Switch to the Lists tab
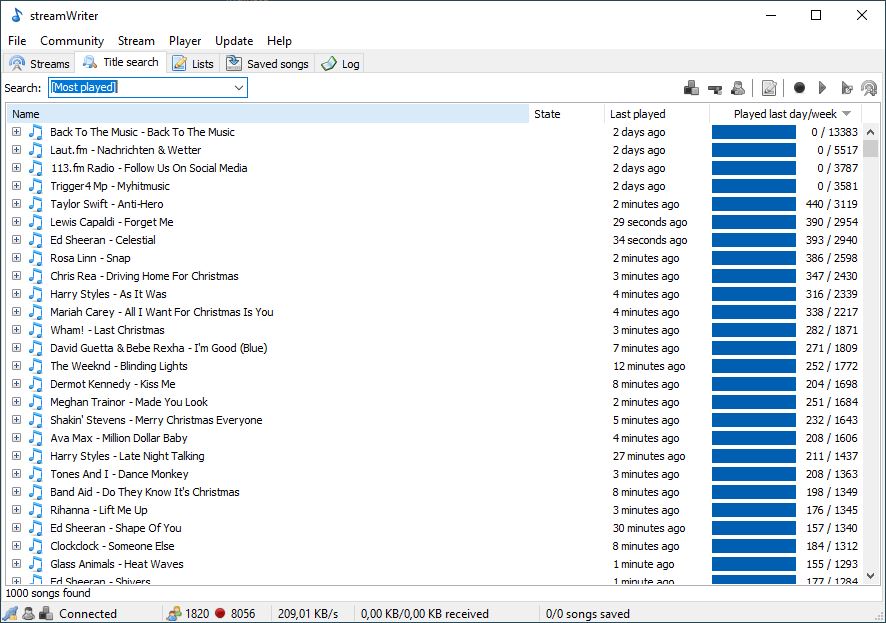Viewport: 886px width, 623px height. (x=193, y=63)
